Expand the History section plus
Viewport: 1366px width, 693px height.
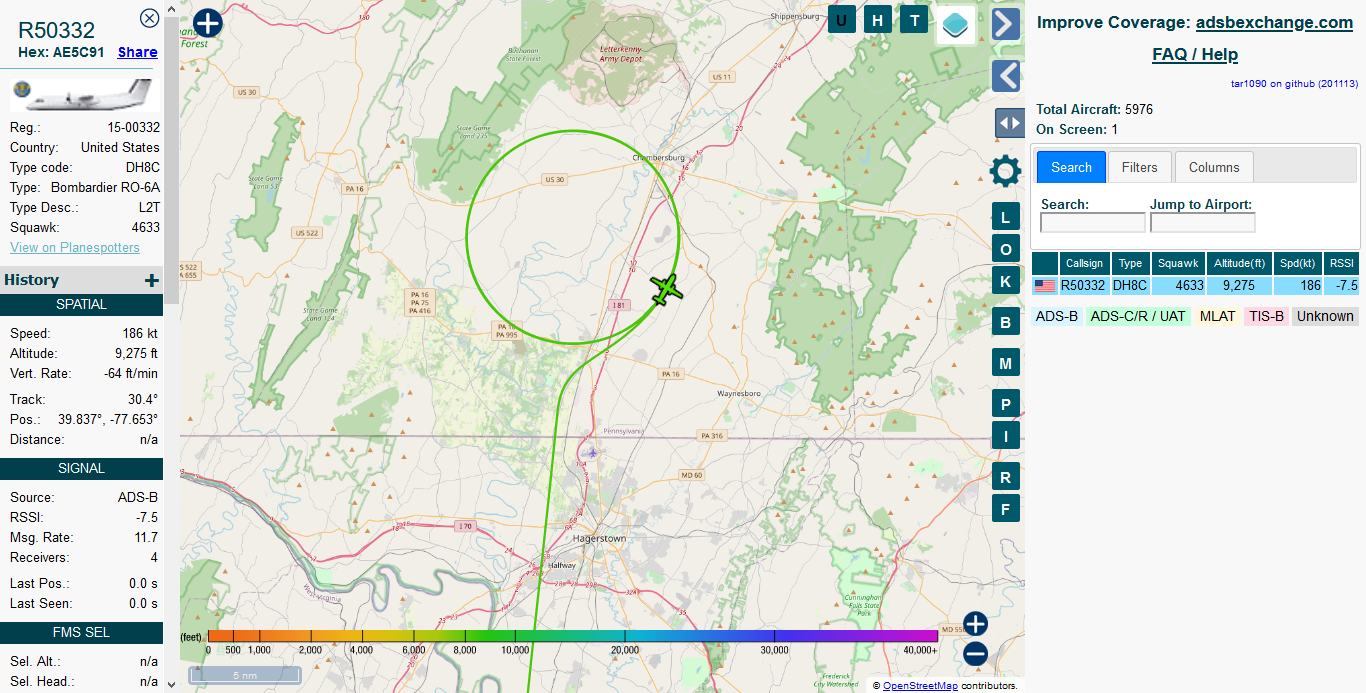tap(152, 281)
